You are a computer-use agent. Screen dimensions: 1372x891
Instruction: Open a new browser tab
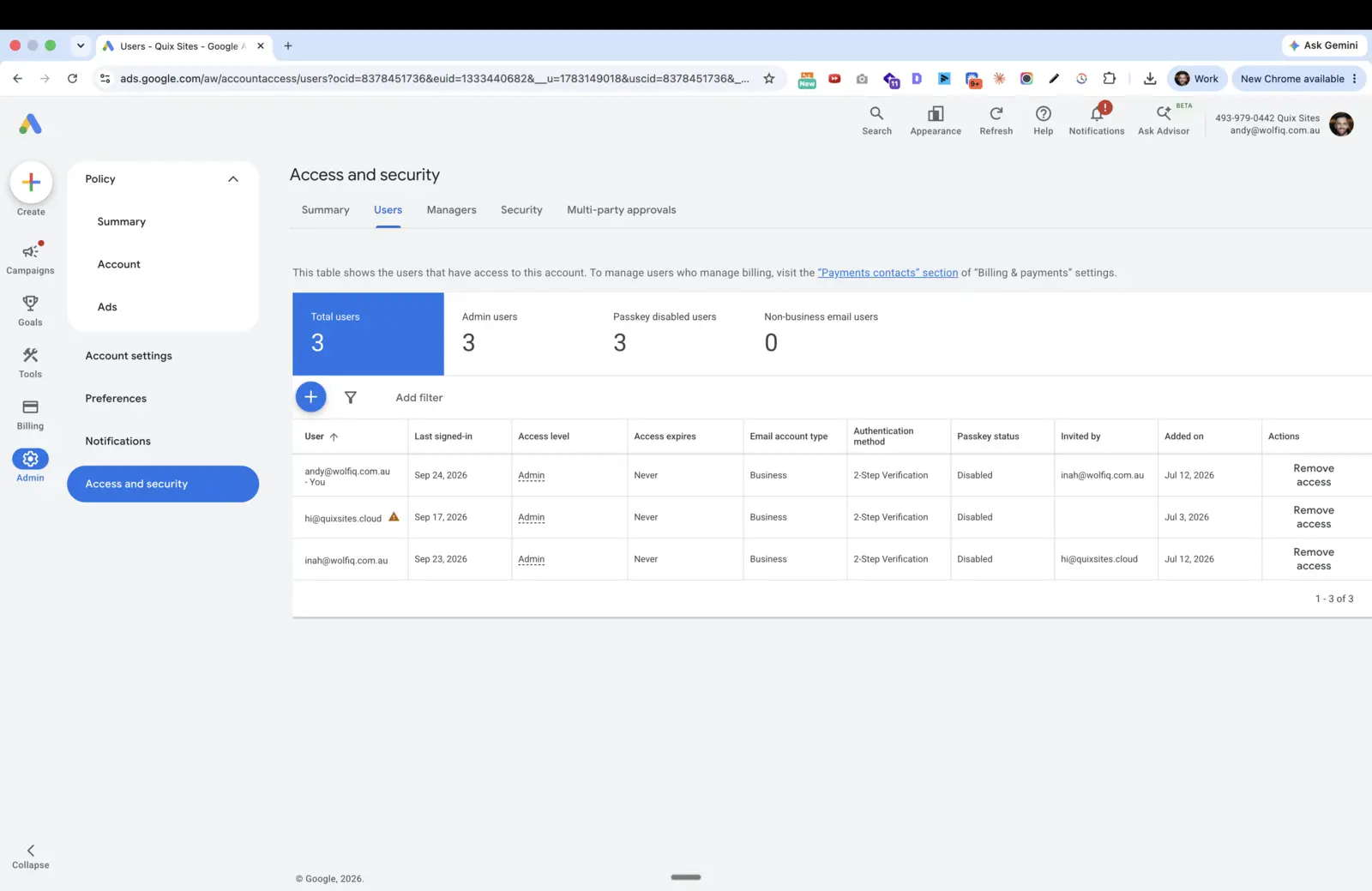pos(288,46)
